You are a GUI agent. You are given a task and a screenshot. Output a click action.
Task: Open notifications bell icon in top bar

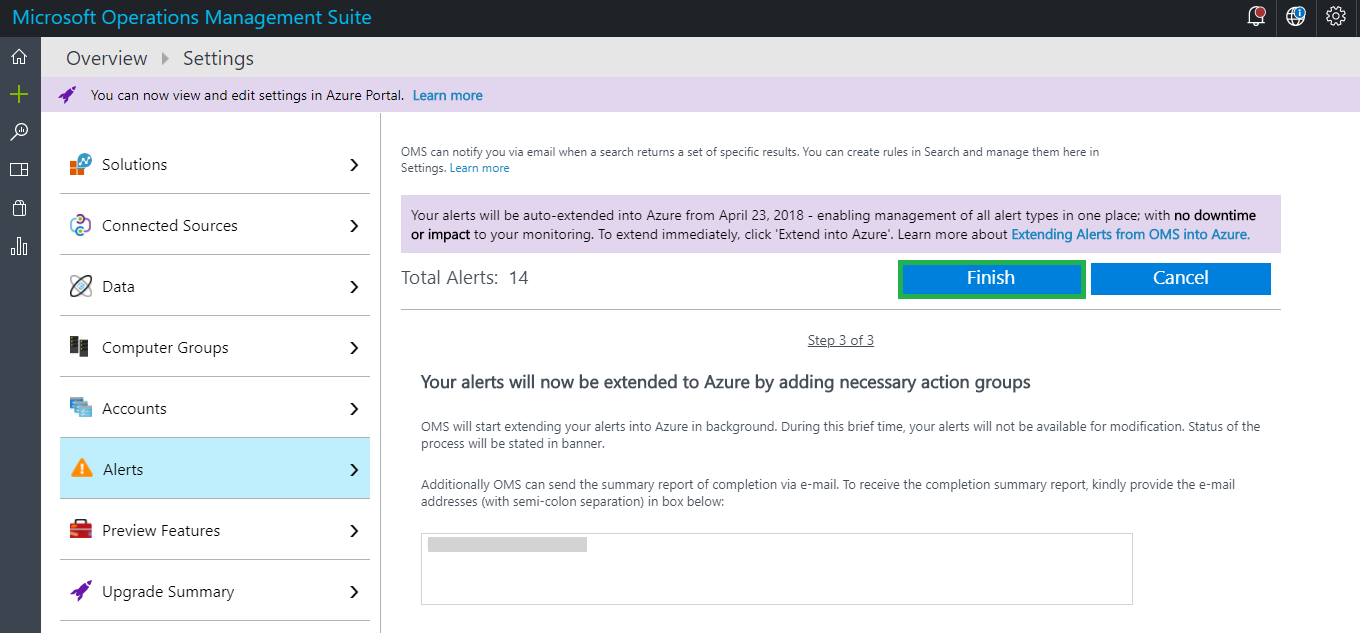point(1257,16)
